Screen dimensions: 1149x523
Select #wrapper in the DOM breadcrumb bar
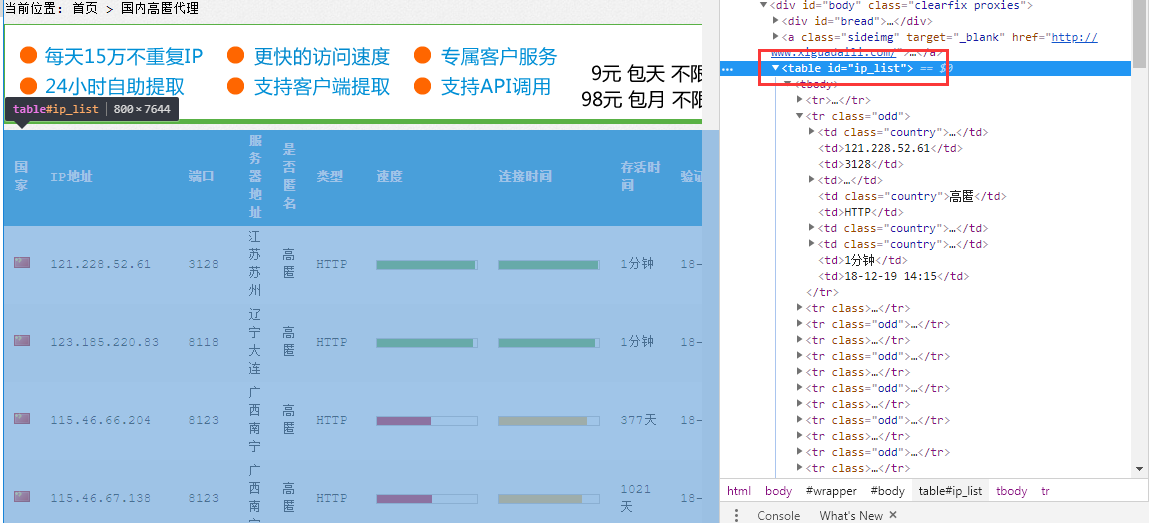click(830, 491)
